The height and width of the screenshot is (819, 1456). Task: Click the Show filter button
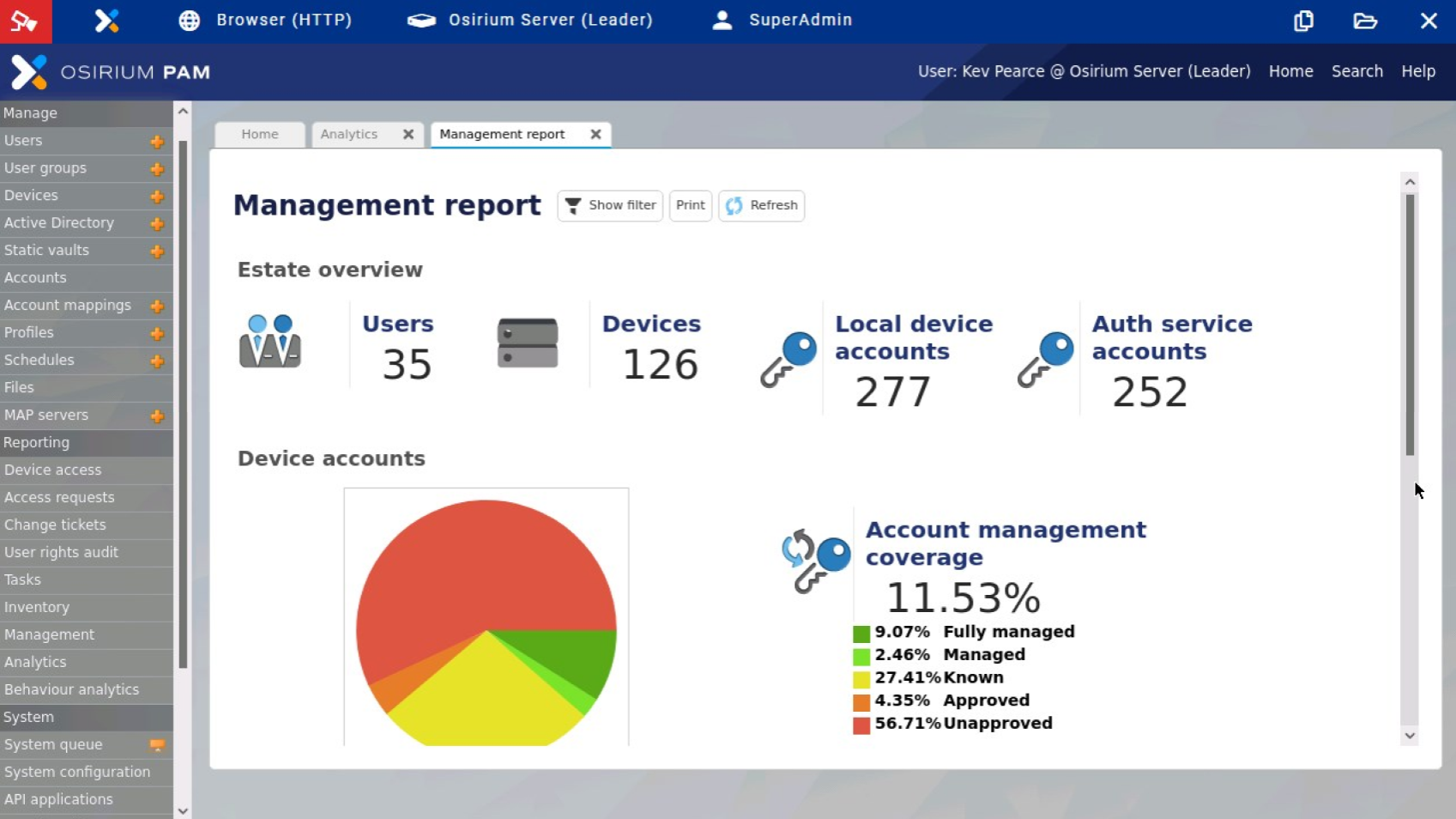[x=610, y=206]
